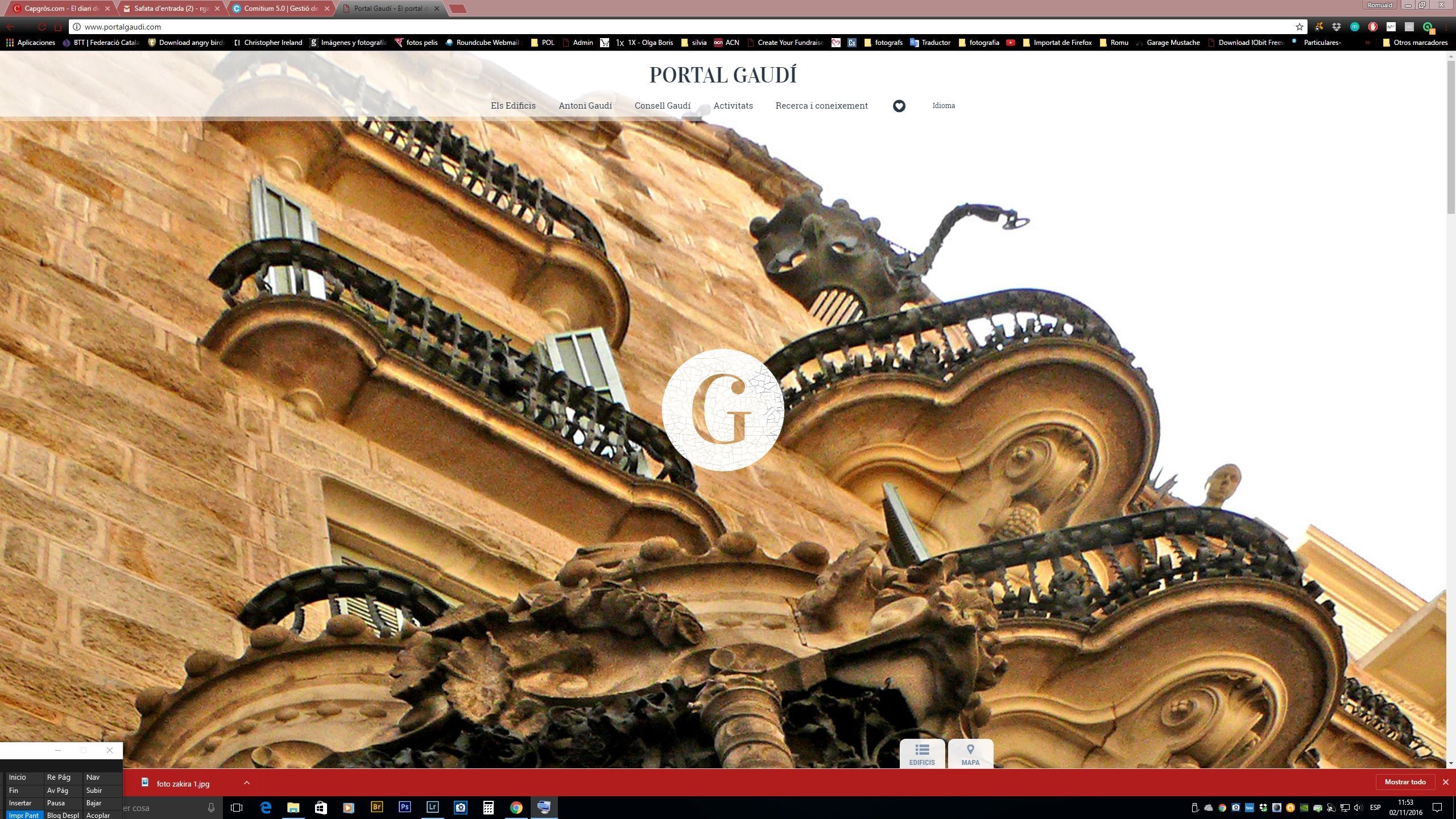The height and width of the screenshot is (819, 1456).
Task: Click the Box sync tray icon
Action: point(1250,808)
